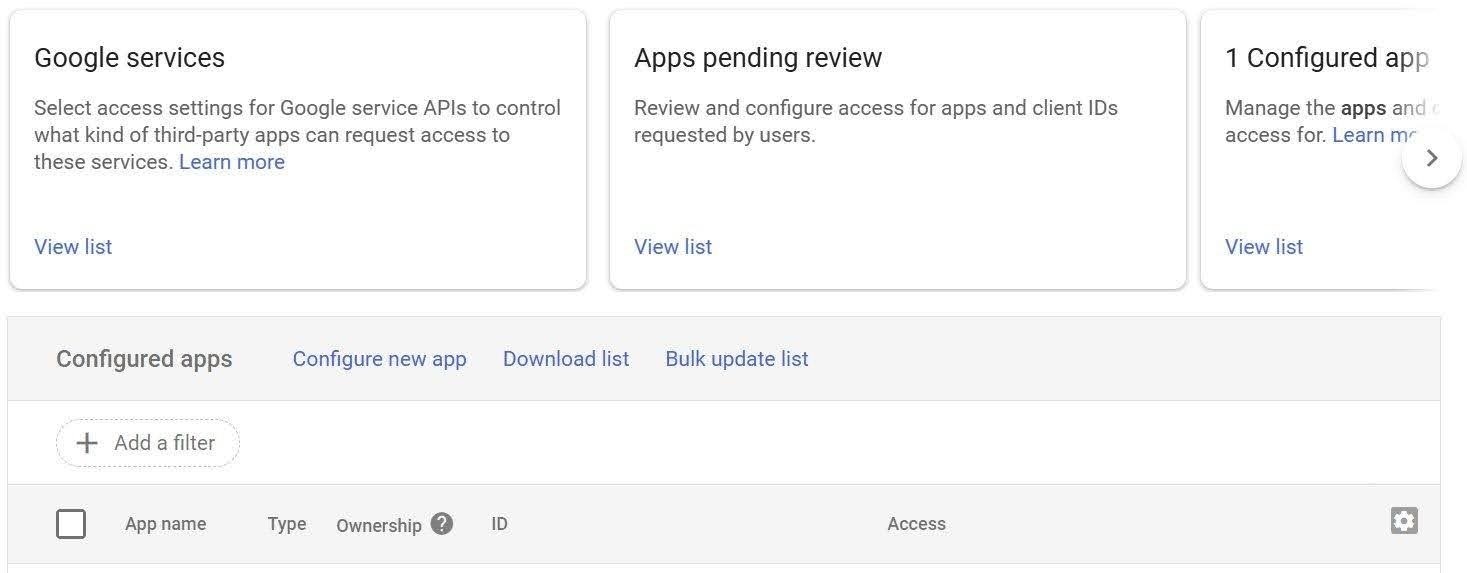Screen dimensions: 1467x573
Task: Click Bulk update list
Action: click(737, 359)
